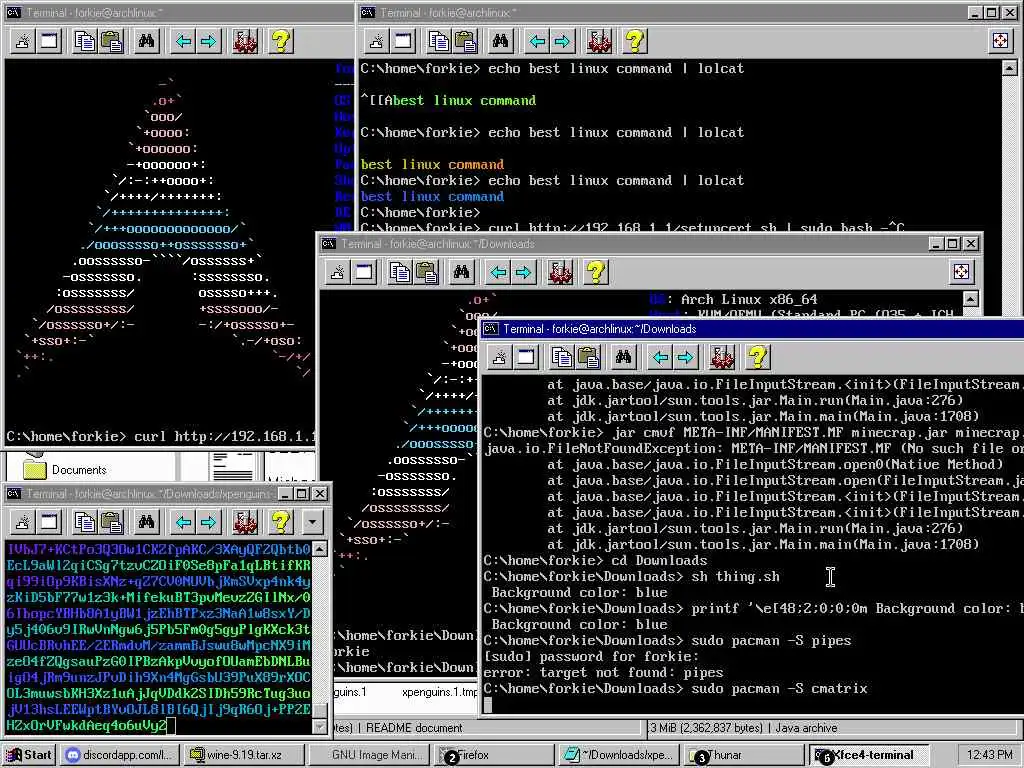Click the Paste icon in the lolcat terminal toolbar
The image size is (1024, 768).
(x=466, y=42)
